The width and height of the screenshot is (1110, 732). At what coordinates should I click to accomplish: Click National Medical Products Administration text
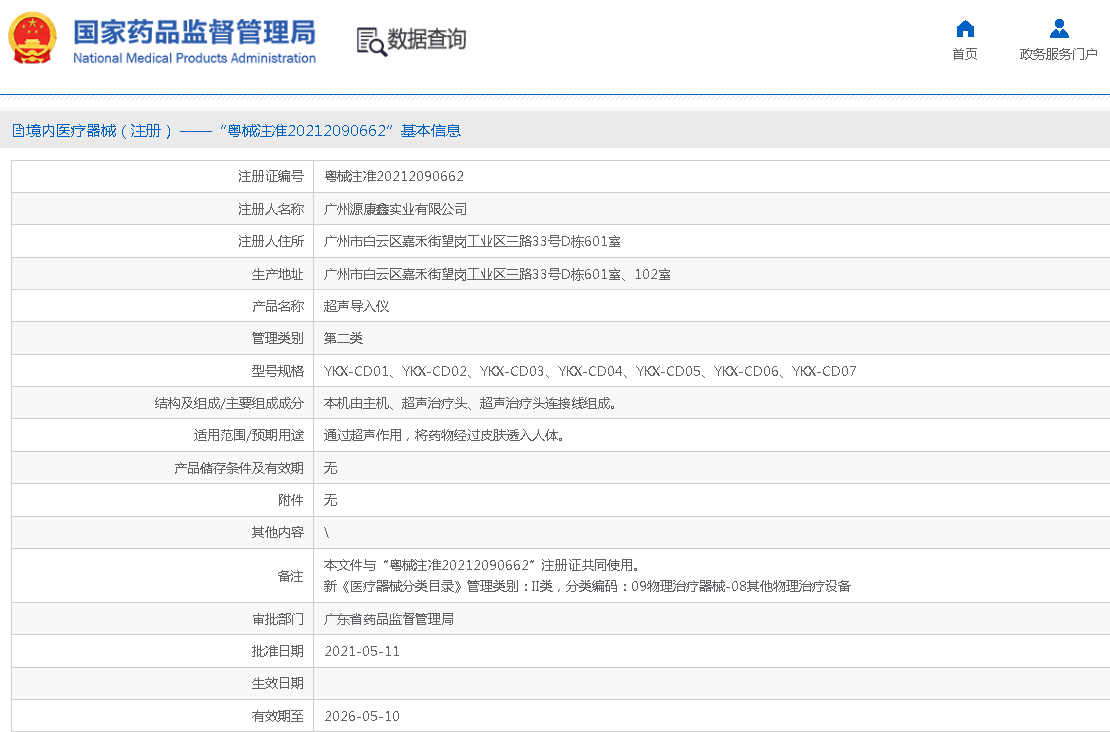(x=195, y=58)
